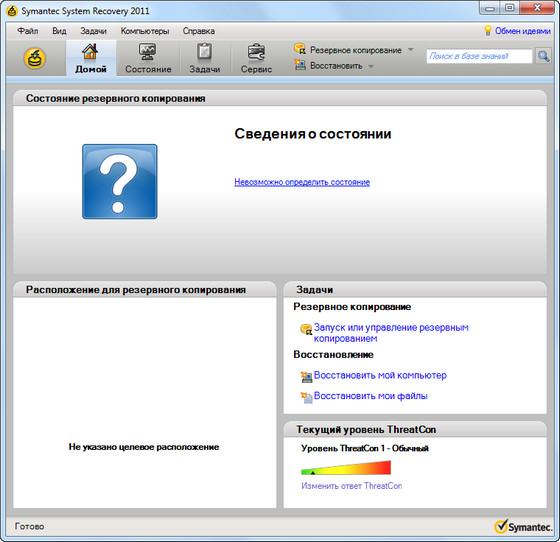Screen dimensions: 560x542
Task: Maximize the Symantec System Recovery window
Action: pyautogui.click(x=510, y=8)
